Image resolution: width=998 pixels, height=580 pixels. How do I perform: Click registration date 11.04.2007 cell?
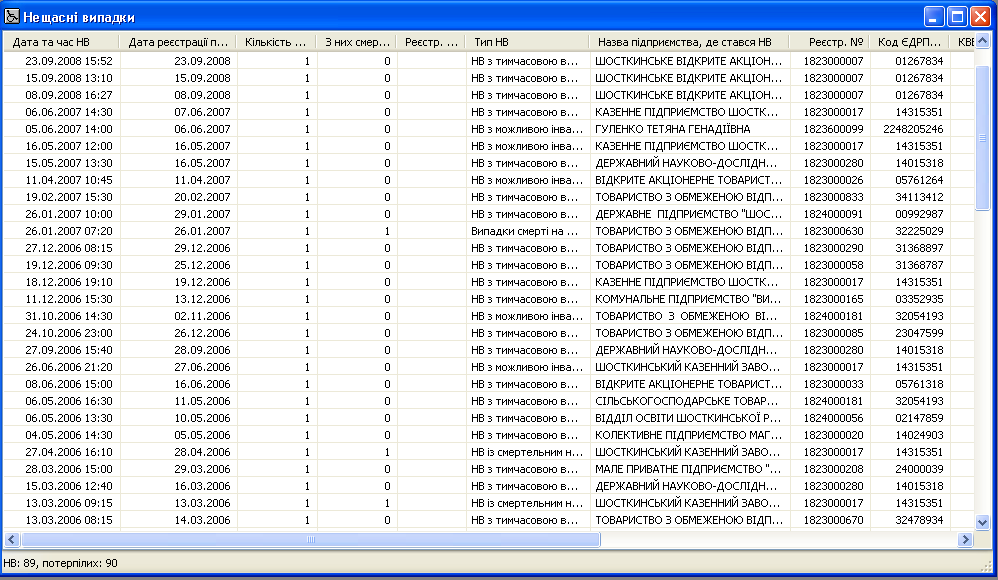[179, 180]
